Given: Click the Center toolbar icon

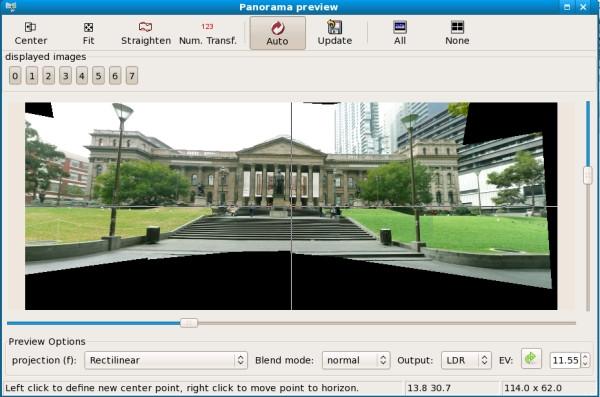Looking at the screenshot, I should pos(30,27).
